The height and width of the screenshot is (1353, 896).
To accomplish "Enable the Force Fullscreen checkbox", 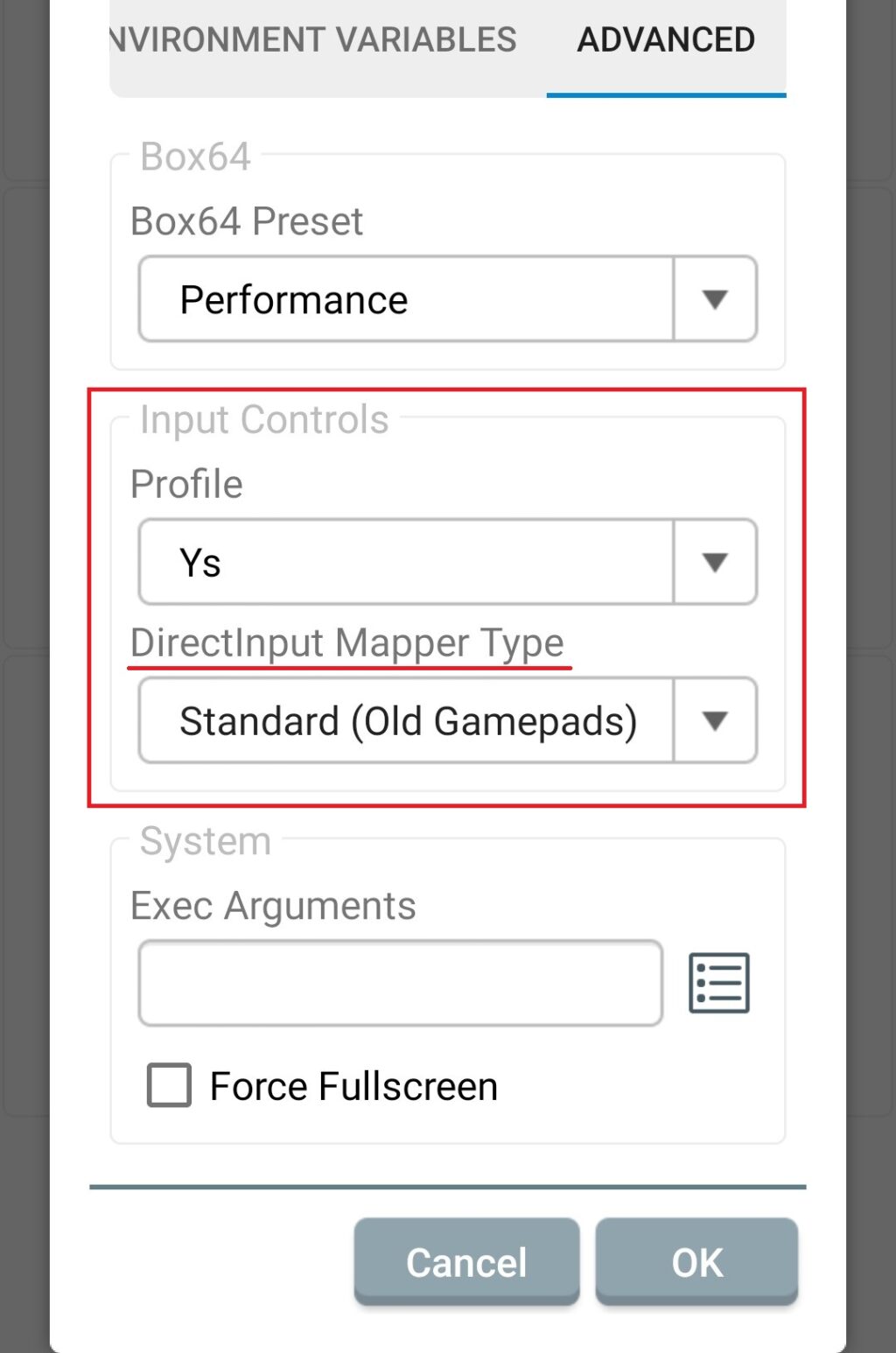I will tap(168, 1085).
